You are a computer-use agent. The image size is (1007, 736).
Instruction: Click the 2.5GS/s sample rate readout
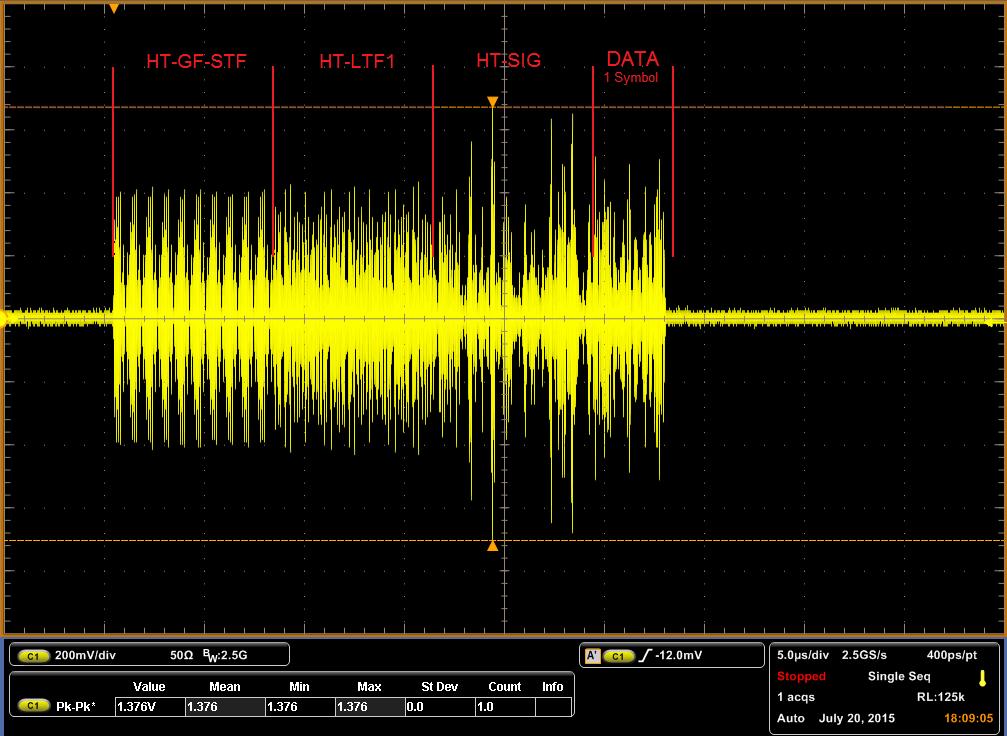click(x=864, y=655)
